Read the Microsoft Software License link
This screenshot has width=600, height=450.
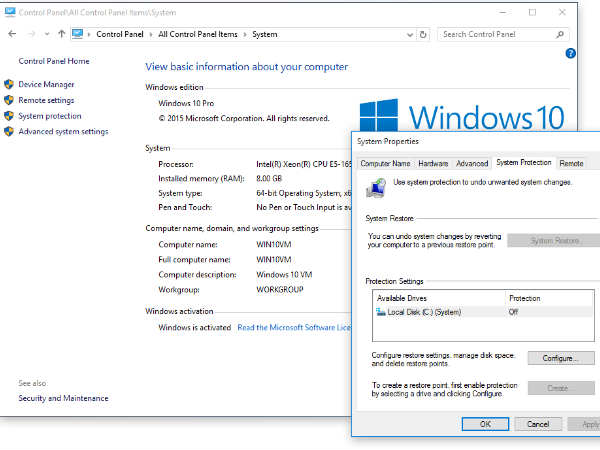click(x=293, y=328)
